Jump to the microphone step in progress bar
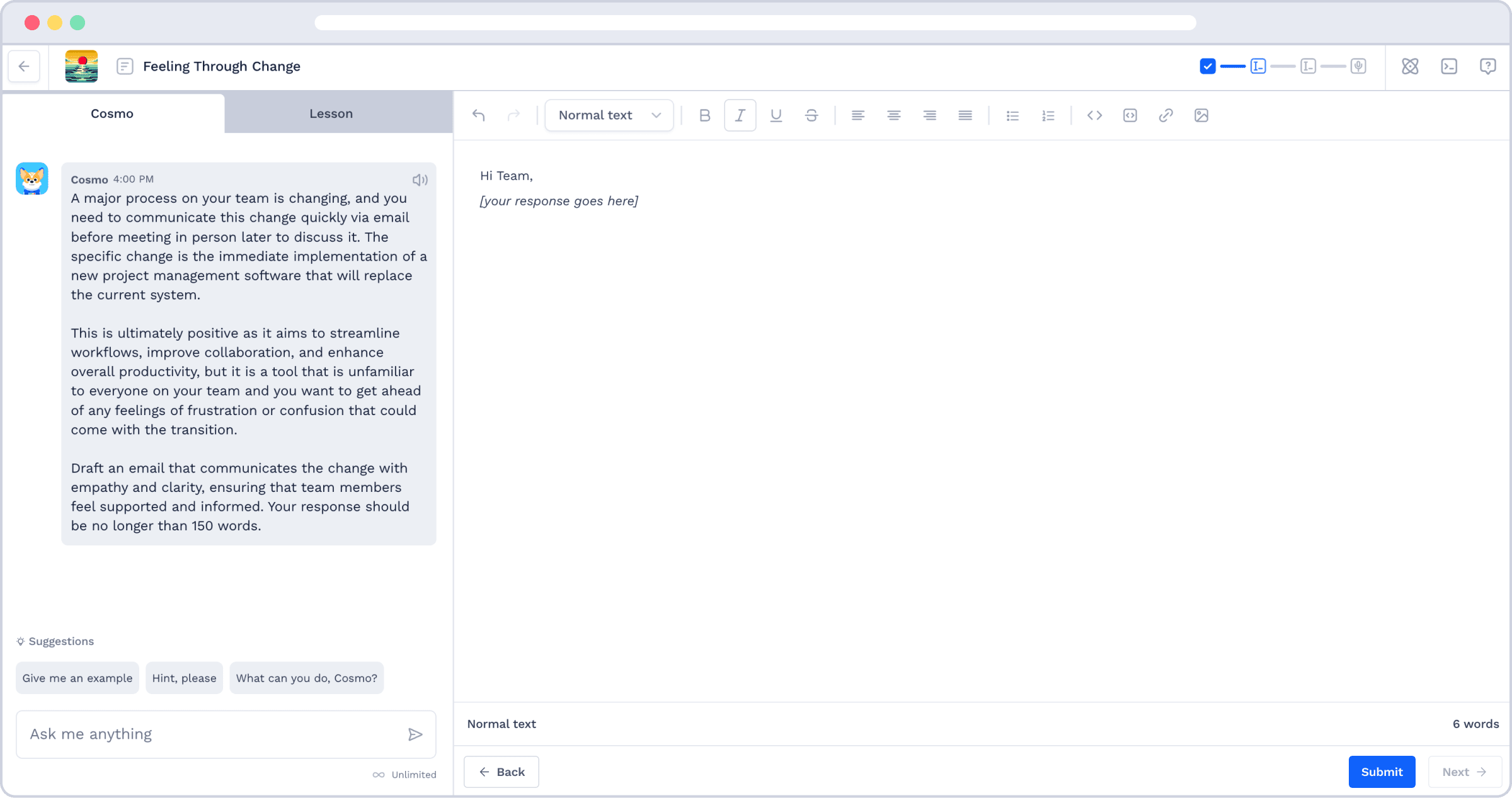Screen dimensions: 1512x798 pos(1358,66)
